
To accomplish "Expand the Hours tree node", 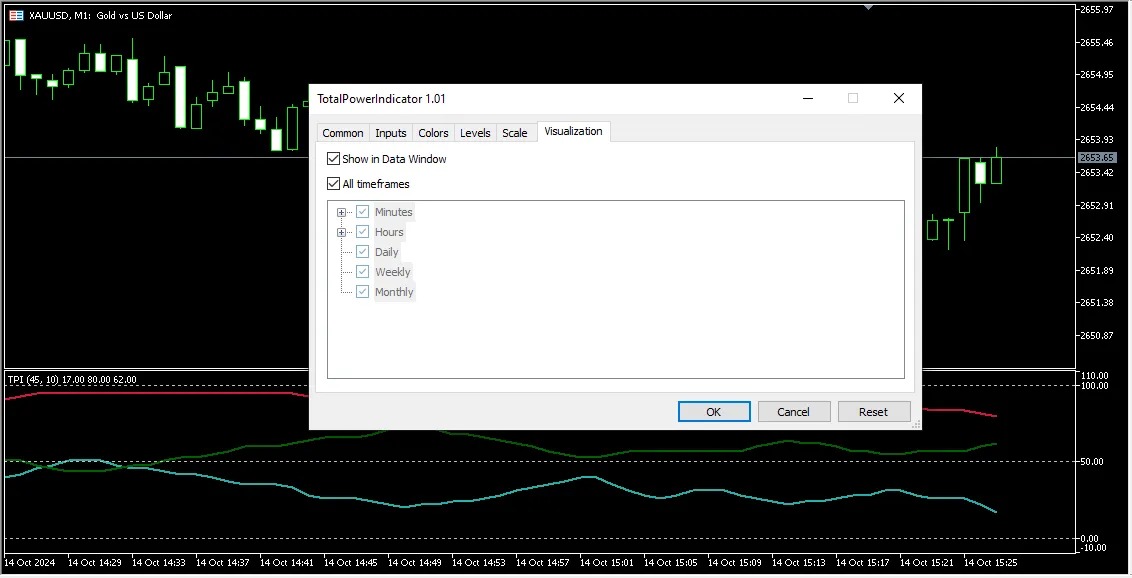I will click(342, 232).
